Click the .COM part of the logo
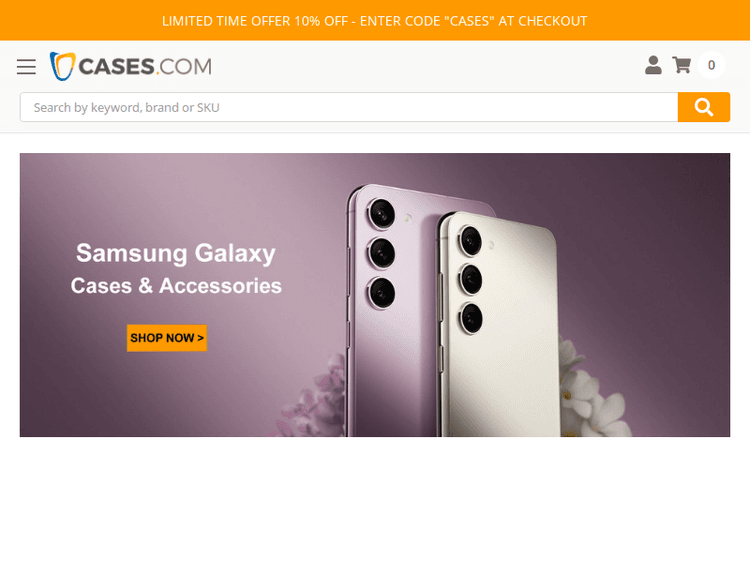The image size is (750, 563). tap(184, 66)
